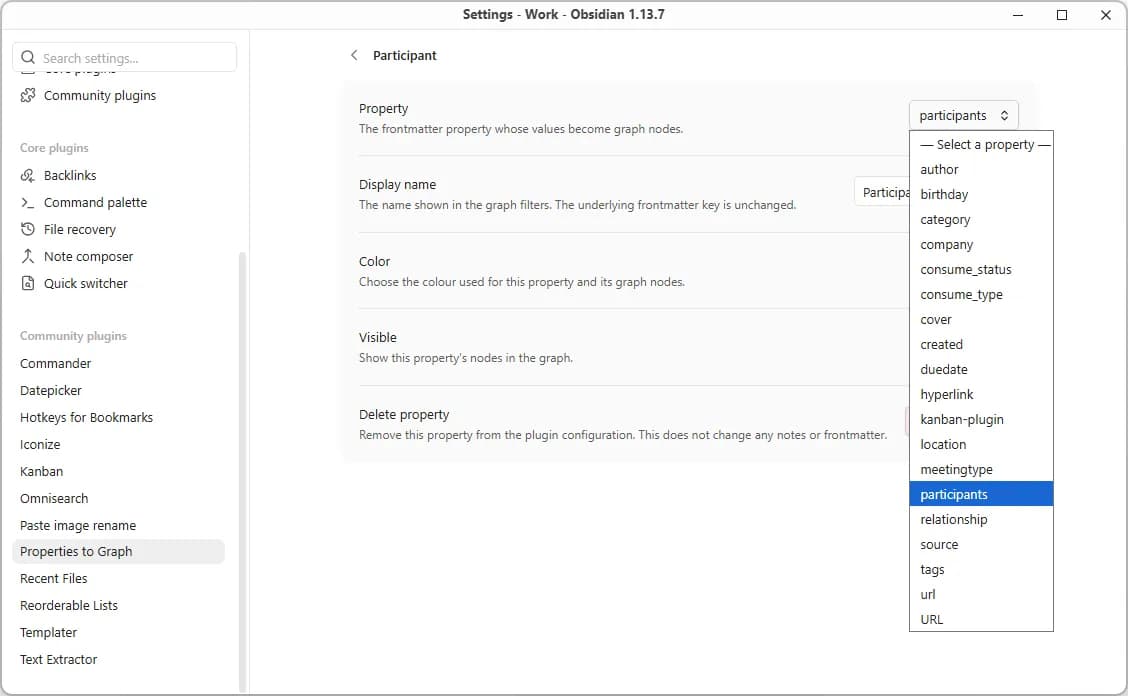Image resolution: width=1128 pixels, height=696 pixels.
Task: Select lowercase url property option
Action: pyautogui.click(x=981, y=595)
